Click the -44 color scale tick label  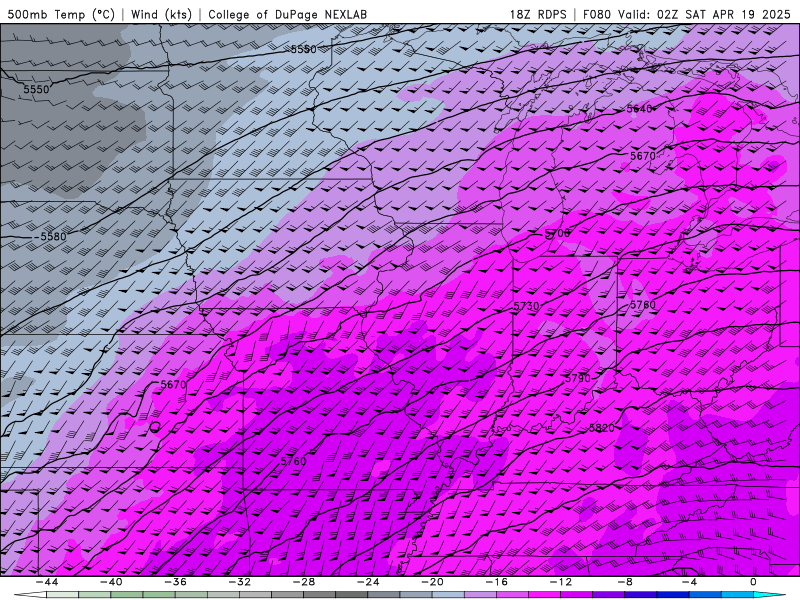click(47, 582)
